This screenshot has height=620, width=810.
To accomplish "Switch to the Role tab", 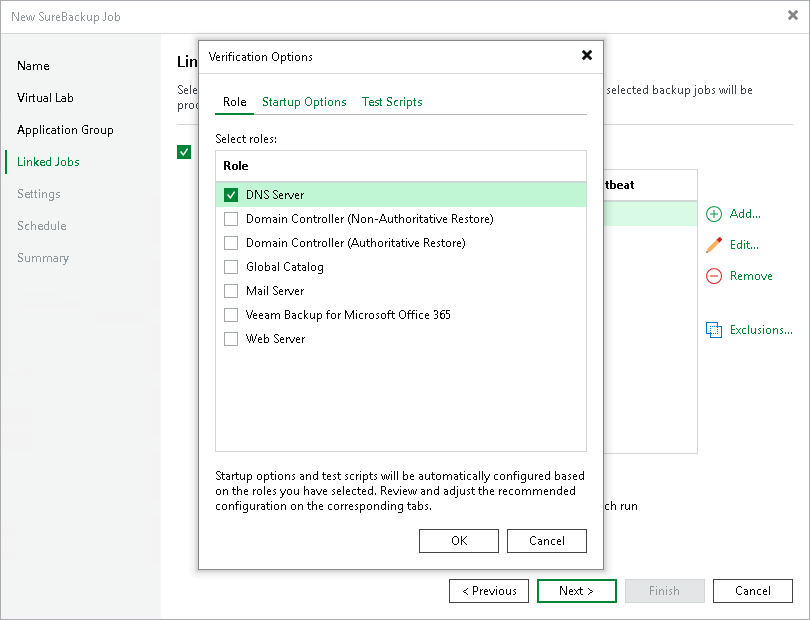I will [x=235, y=102].
